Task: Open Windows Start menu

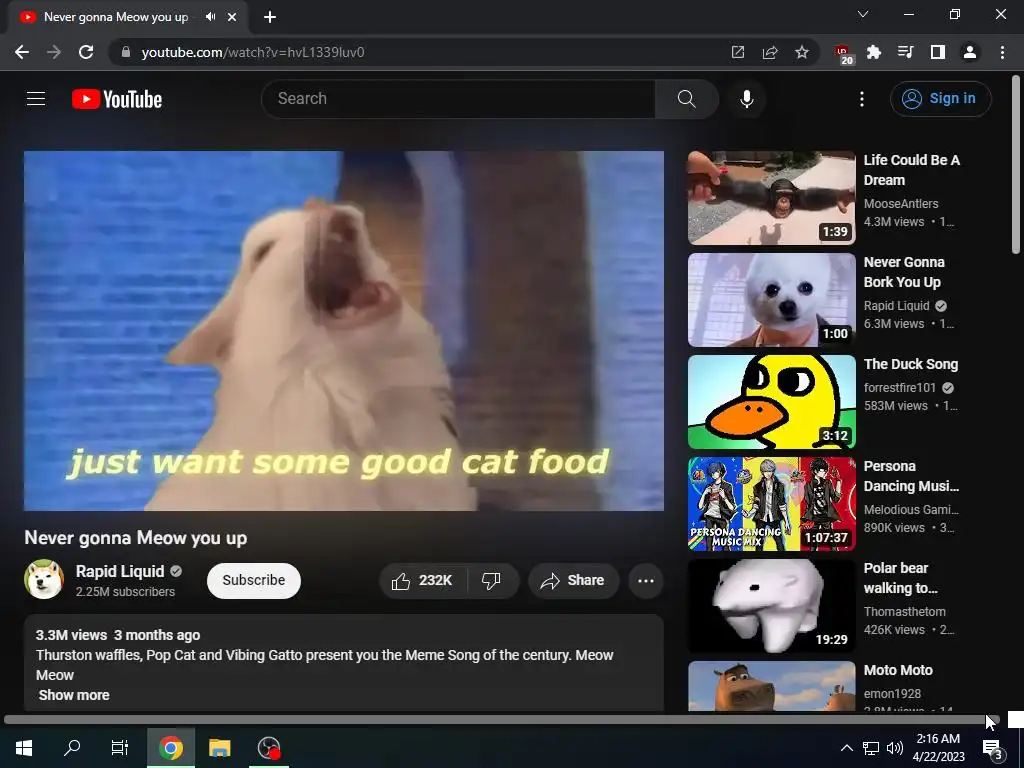Action: click(24, 748)
